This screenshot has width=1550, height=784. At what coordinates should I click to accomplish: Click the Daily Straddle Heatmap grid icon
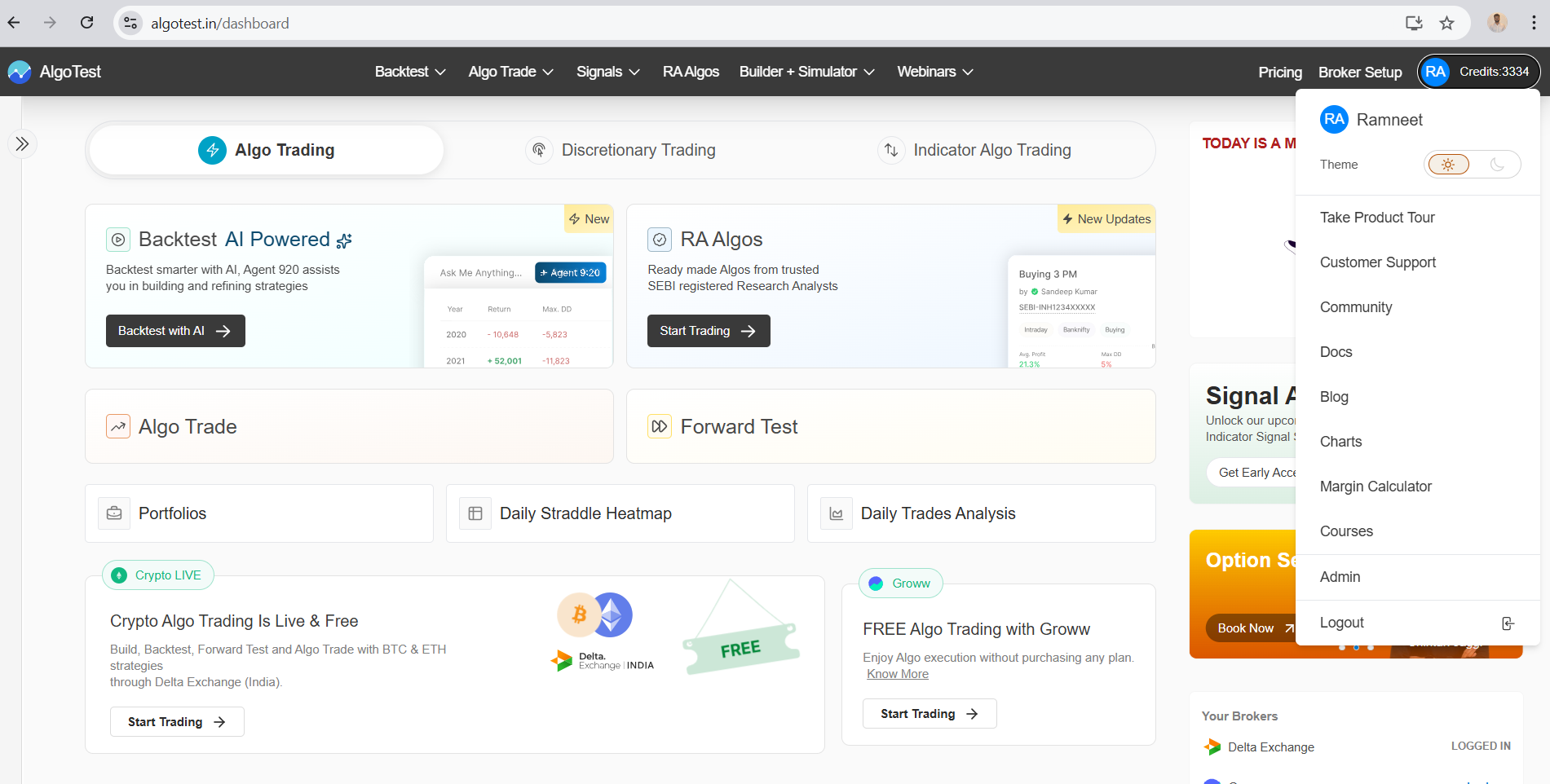pyautogui.click(x=475, y=513)
